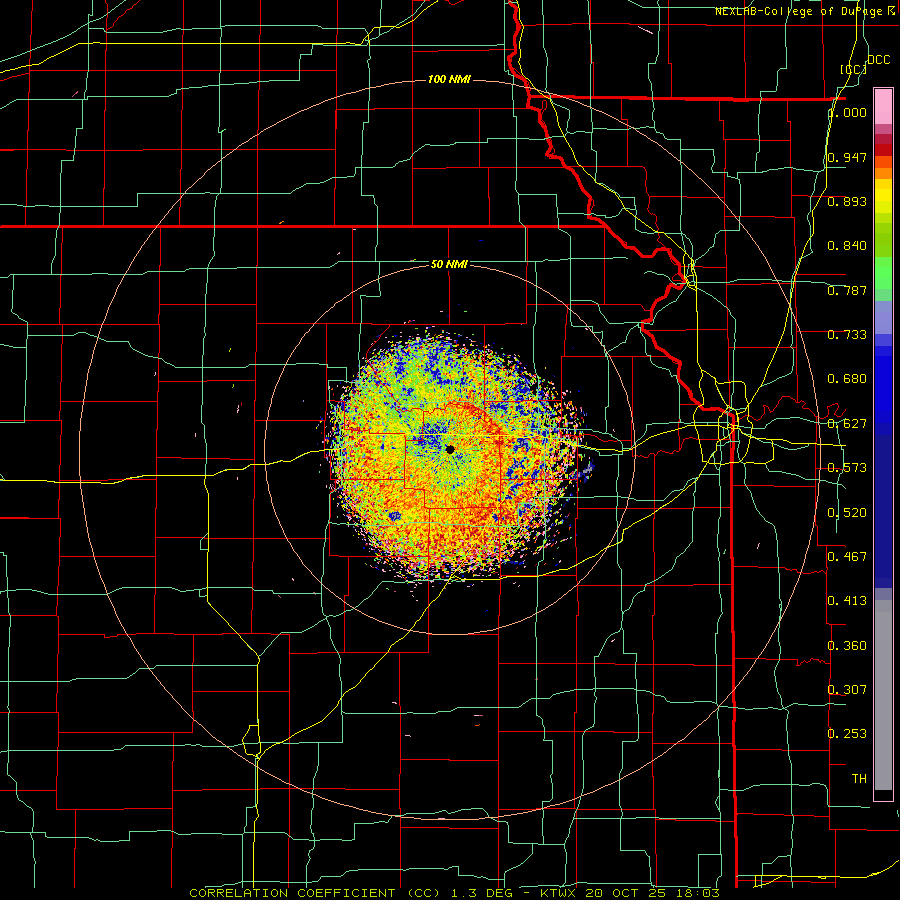Select the 0.947 scale value

coord(847,157)
